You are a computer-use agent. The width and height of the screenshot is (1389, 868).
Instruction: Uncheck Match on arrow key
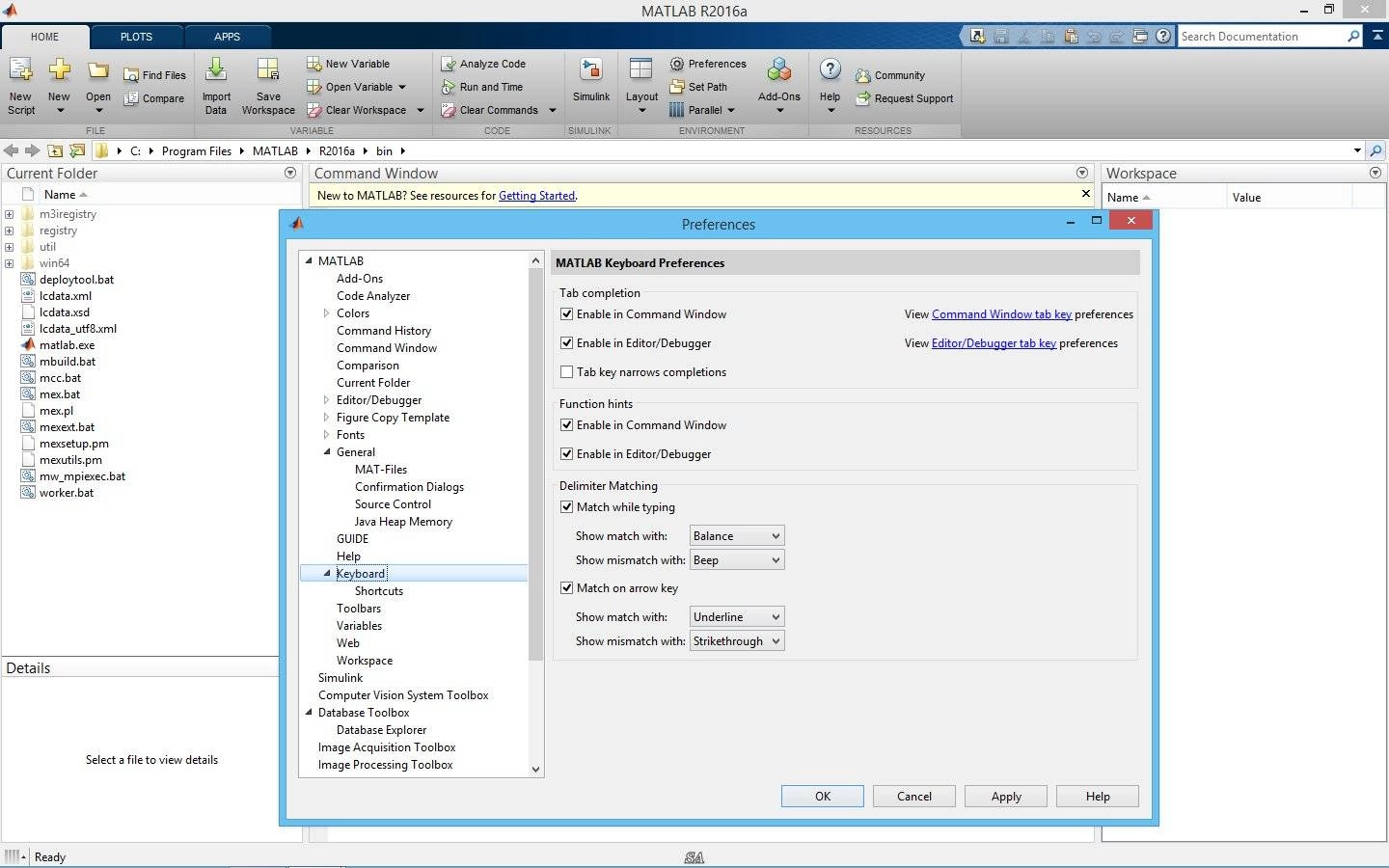pyautogui.click(x=567, y=588)
